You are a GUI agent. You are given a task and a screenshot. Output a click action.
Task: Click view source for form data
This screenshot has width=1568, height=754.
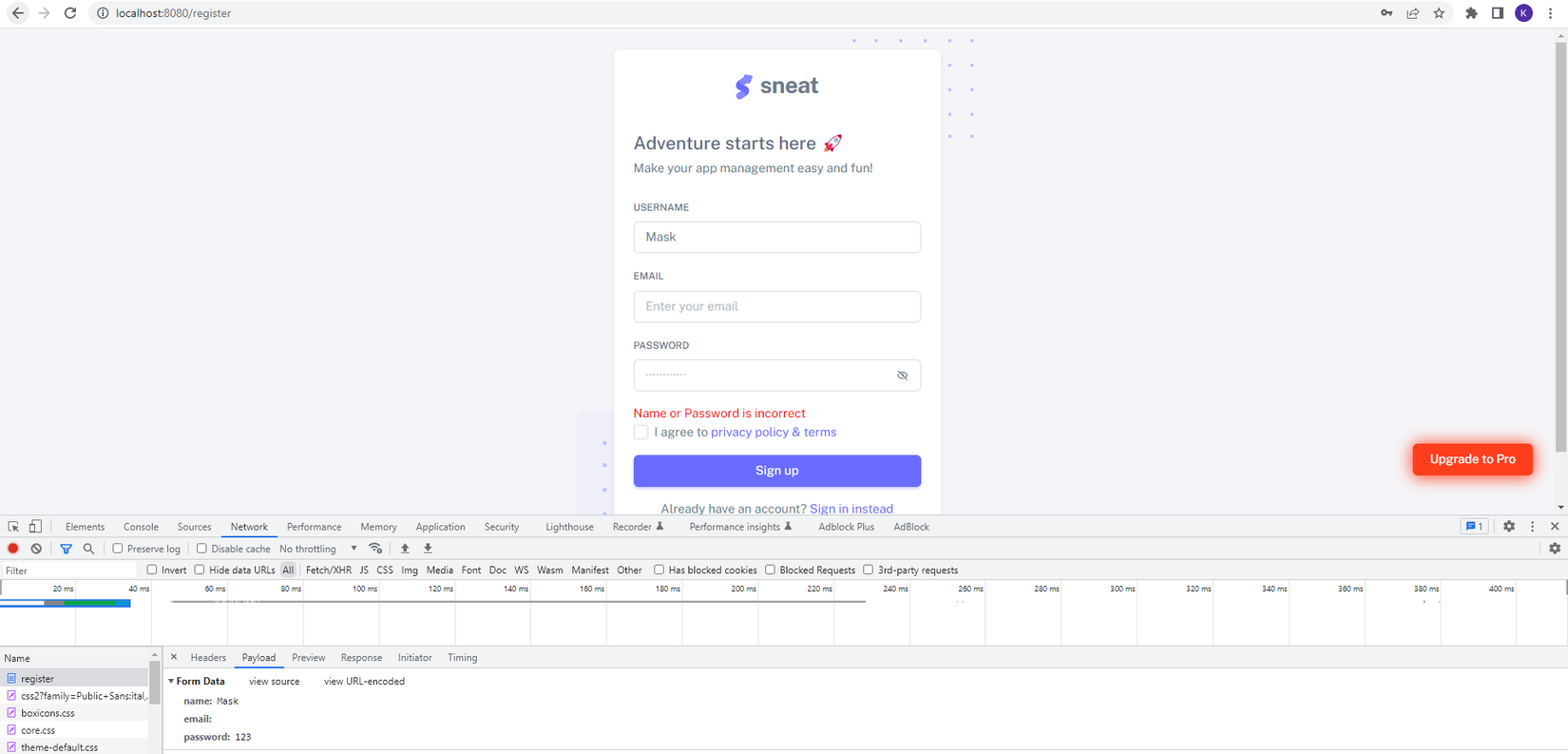pyautogui.click(x=274, y=682)
